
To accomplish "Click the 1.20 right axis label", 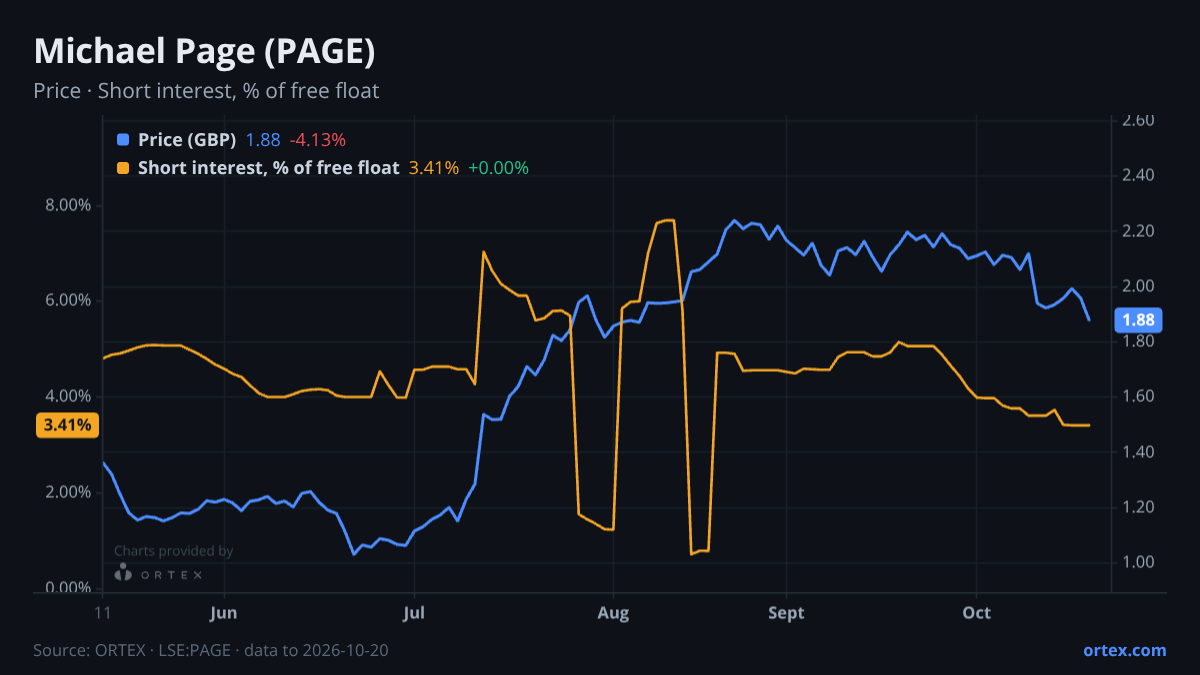I will [1139, 507].
